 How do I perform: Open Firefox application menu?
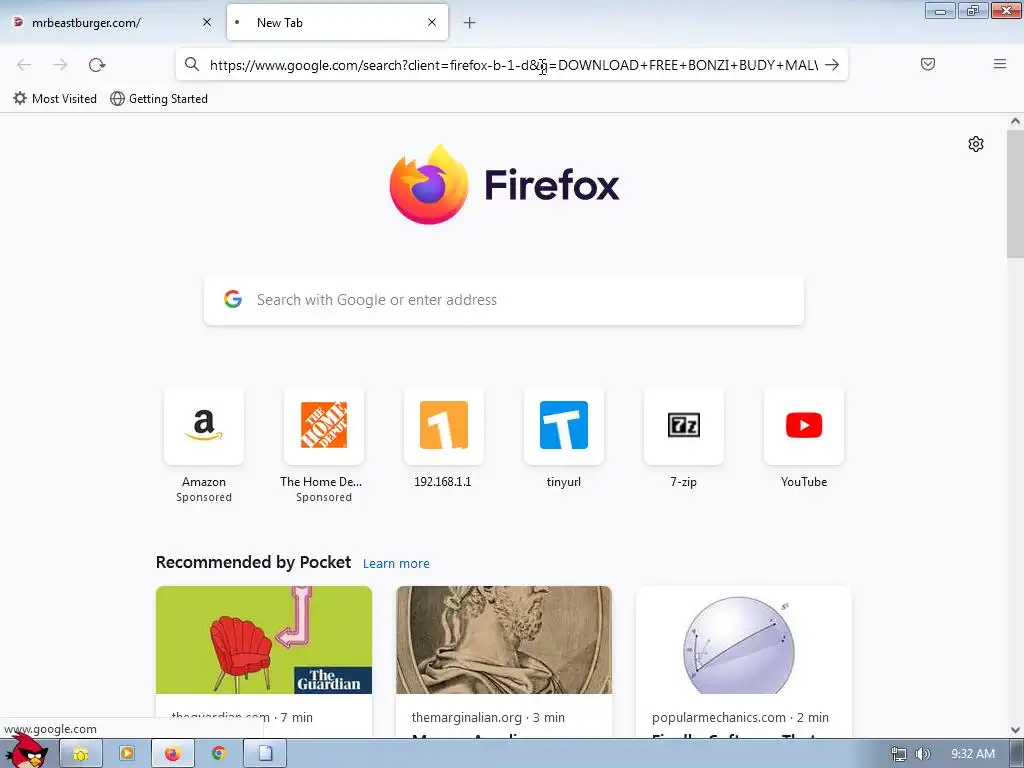1000,64
